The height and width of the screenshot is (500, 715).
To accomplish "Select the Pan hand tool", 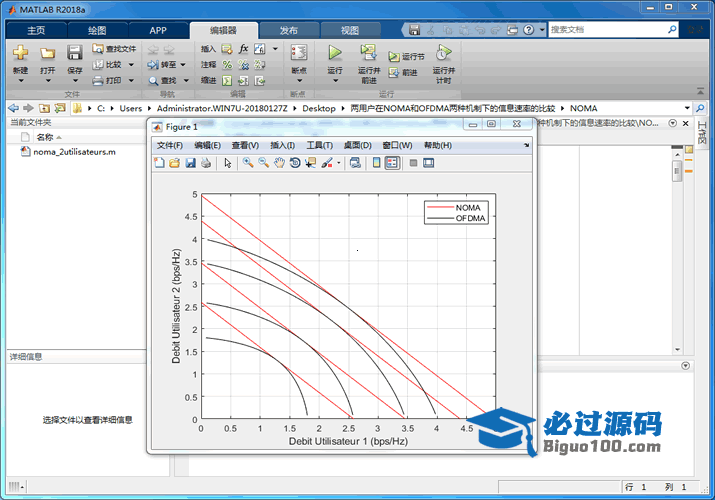I will (279, 163).
